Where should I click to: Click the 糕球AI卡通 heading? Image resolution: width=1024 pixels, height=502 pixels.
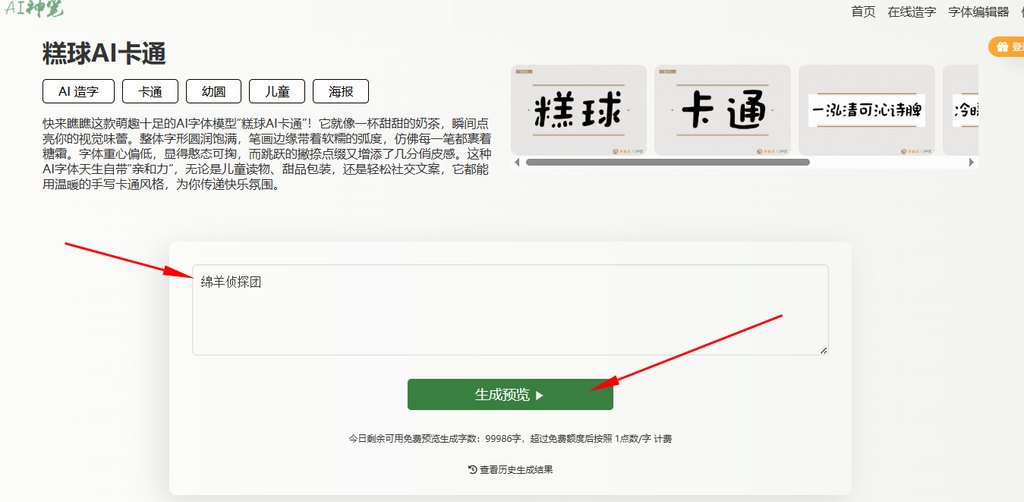click(x=104, y=54)
